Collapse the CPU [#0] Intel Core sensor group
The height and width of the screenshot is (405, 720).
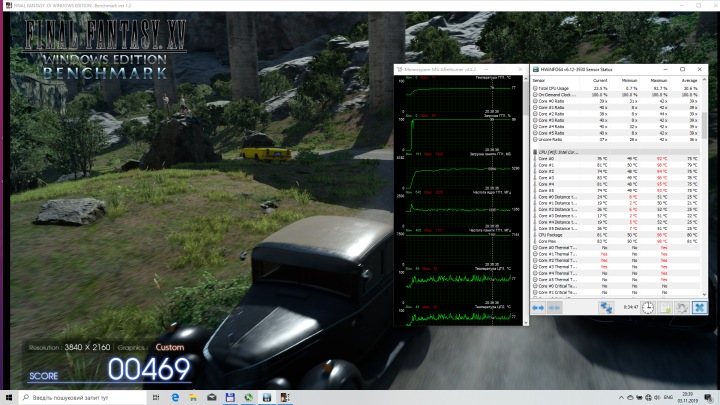[x=534, y=151]
